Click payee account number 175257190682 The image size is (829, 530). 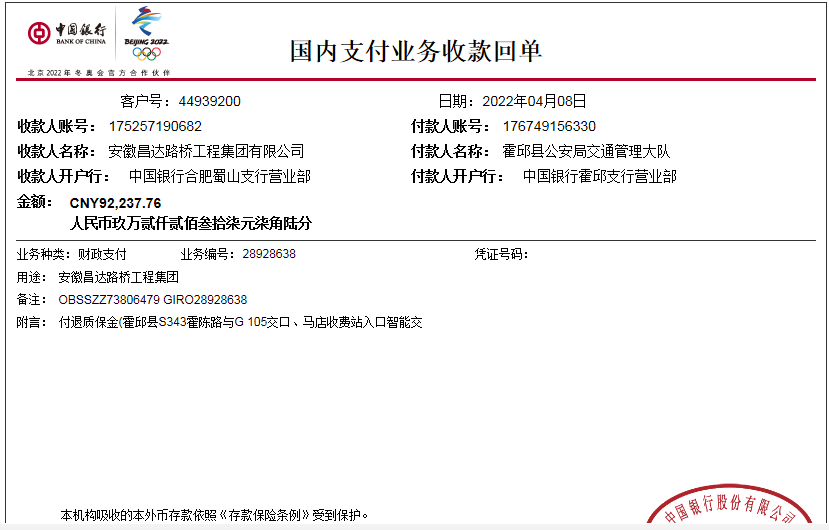pyautogui.click(x=155, y=126)
